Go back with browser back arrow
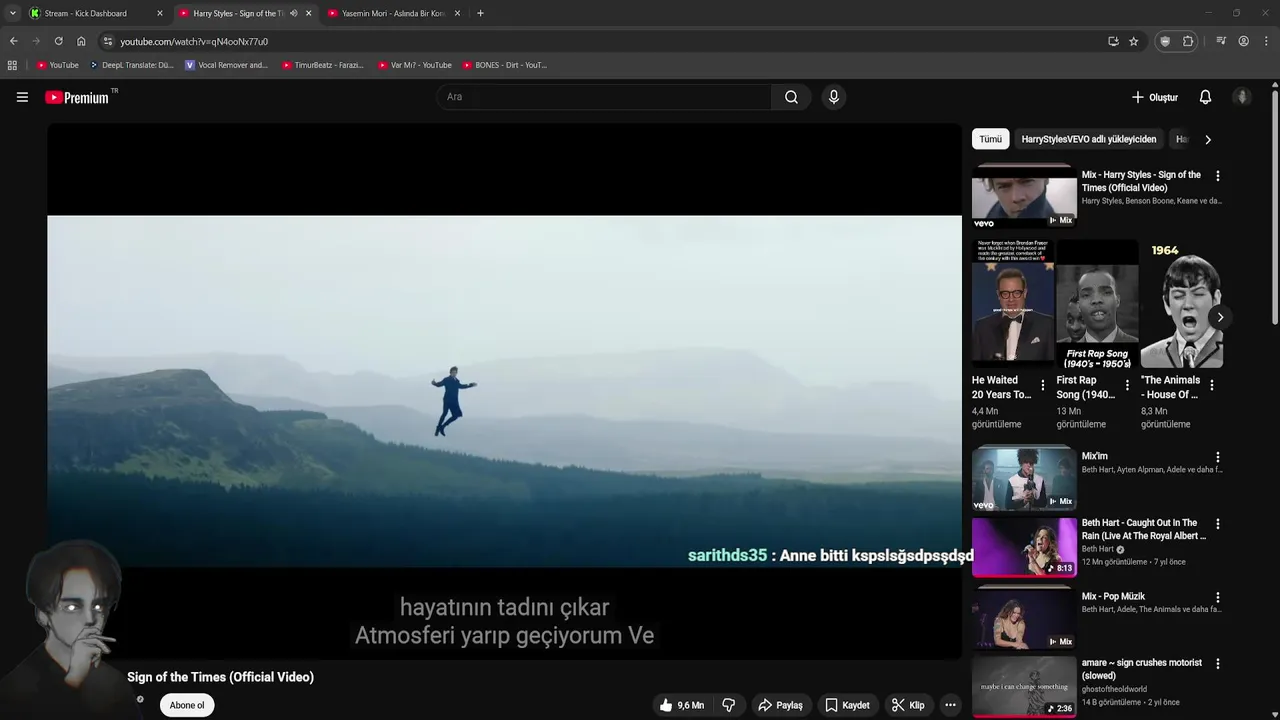 click(x=13, y=41)
